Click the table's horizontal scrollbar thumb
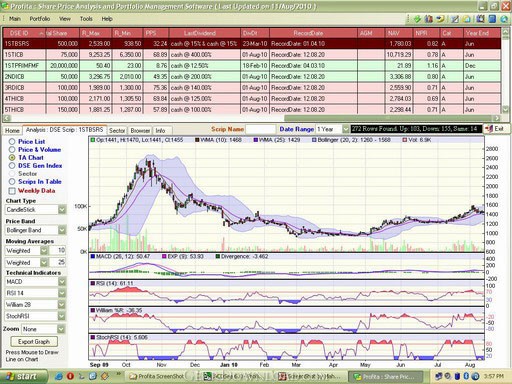512x384 pixels. pos(388,118)
